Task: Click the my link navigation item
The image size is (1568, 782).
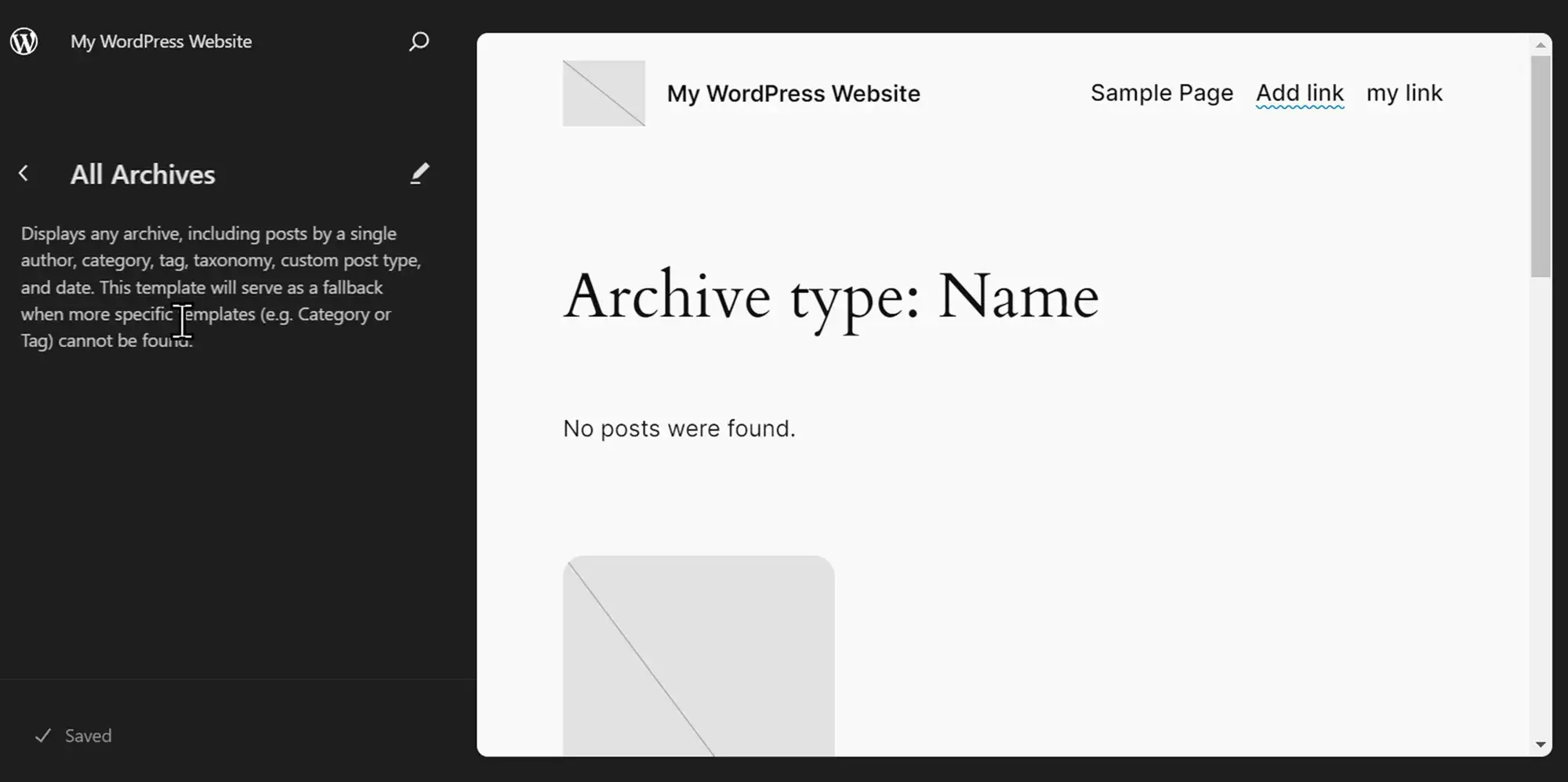Action: pyautogui.click(x=1404, y=93)
